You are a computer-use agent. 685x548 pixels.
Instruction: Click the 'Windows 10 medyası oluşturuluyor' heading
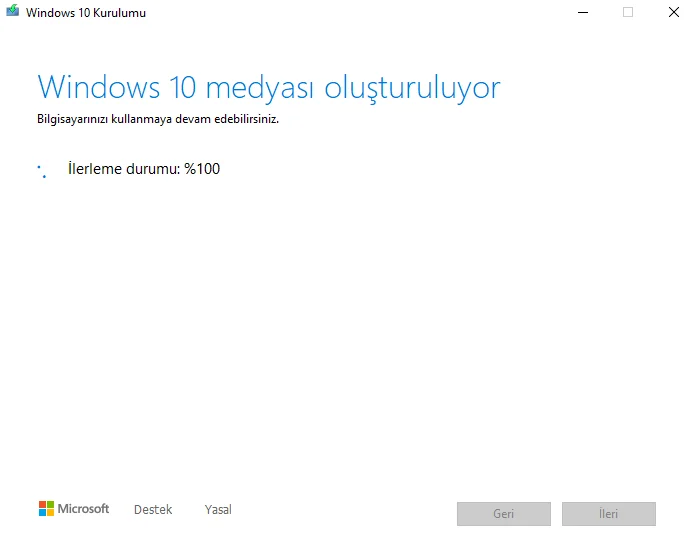coord(269,88)
